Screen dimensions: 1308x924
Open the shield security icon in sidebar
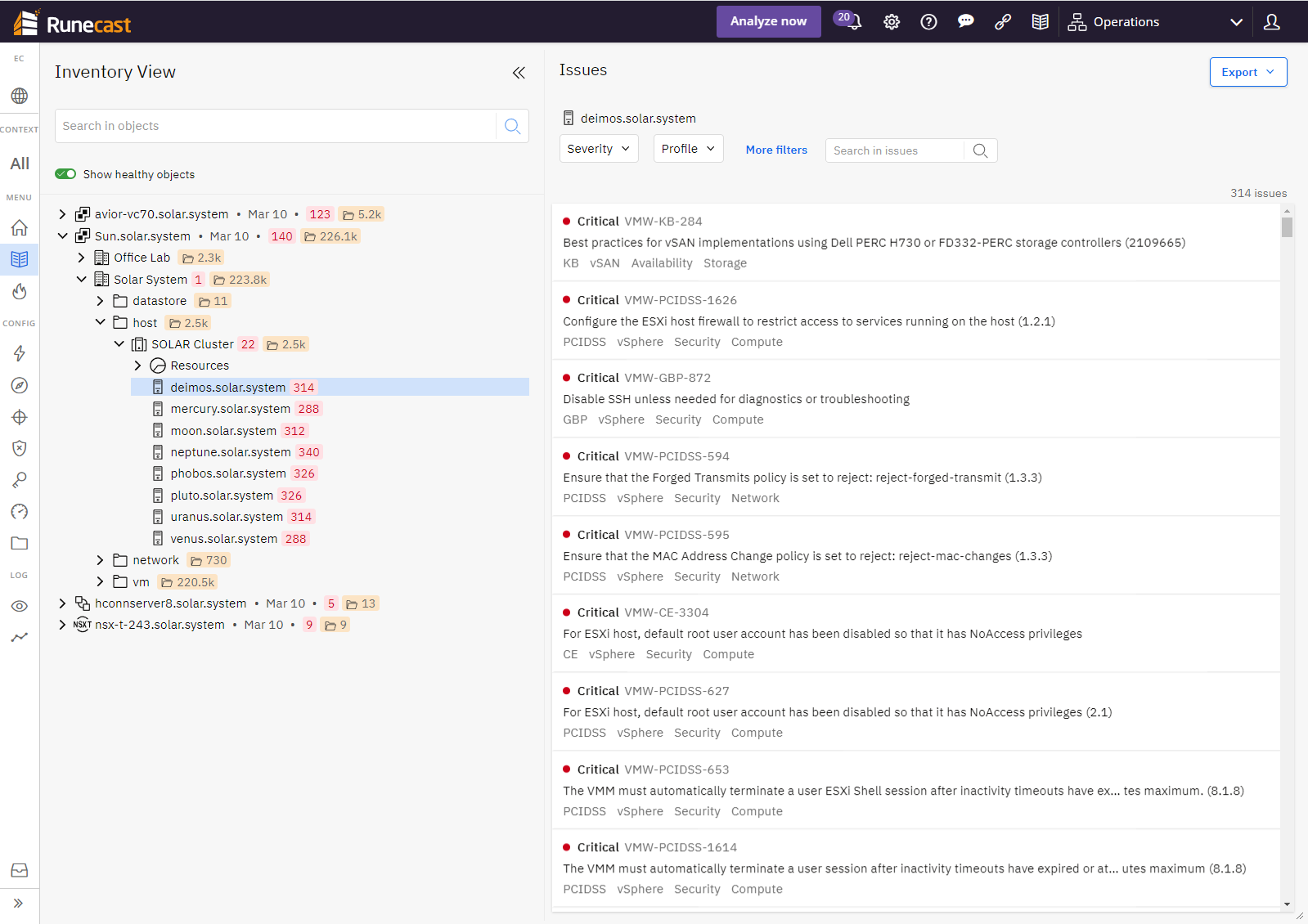[x=20, y=448]
